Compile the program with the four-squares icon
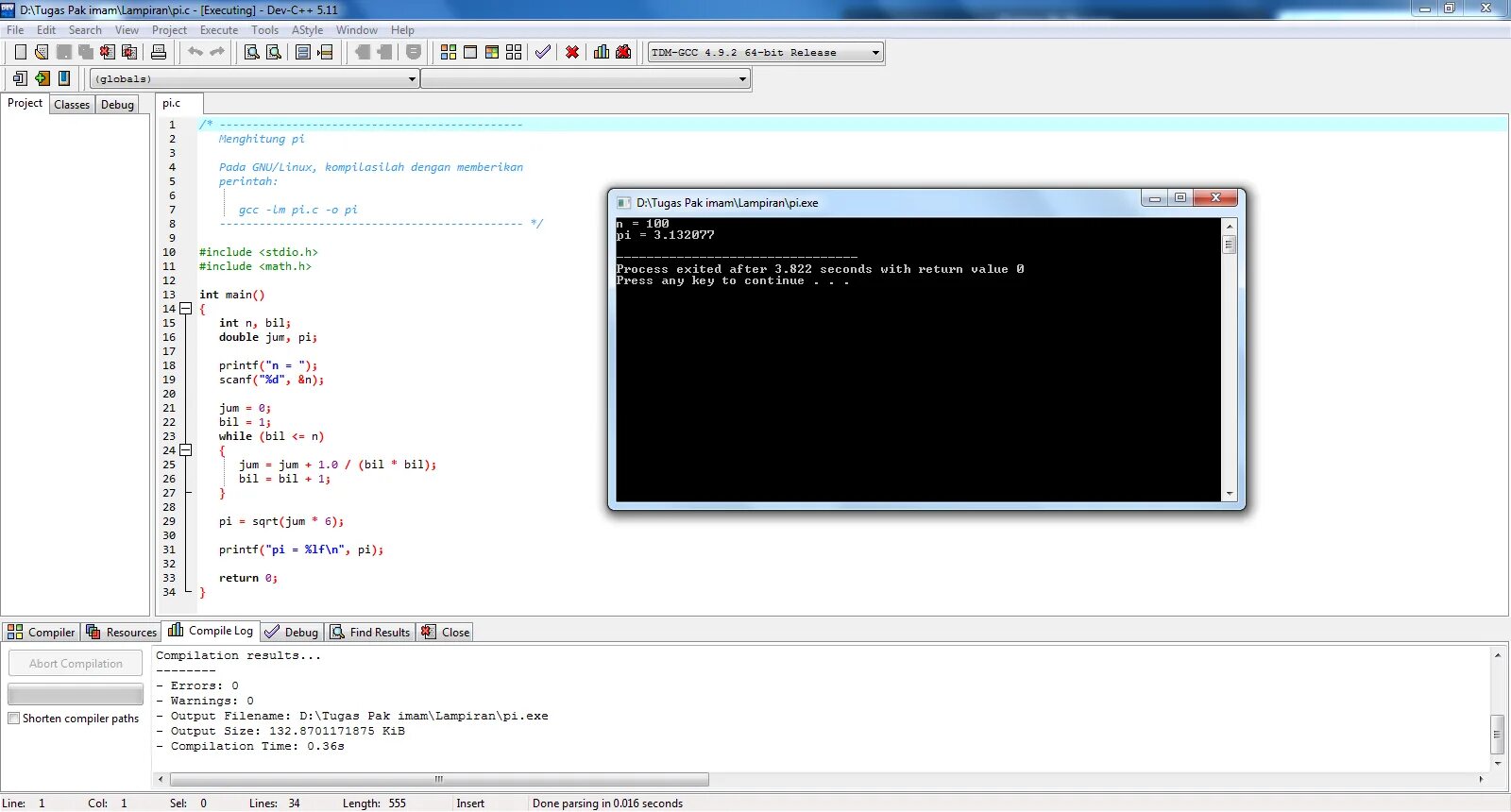The width and height of the screenshot is (1511, 812). click(449, 52)
